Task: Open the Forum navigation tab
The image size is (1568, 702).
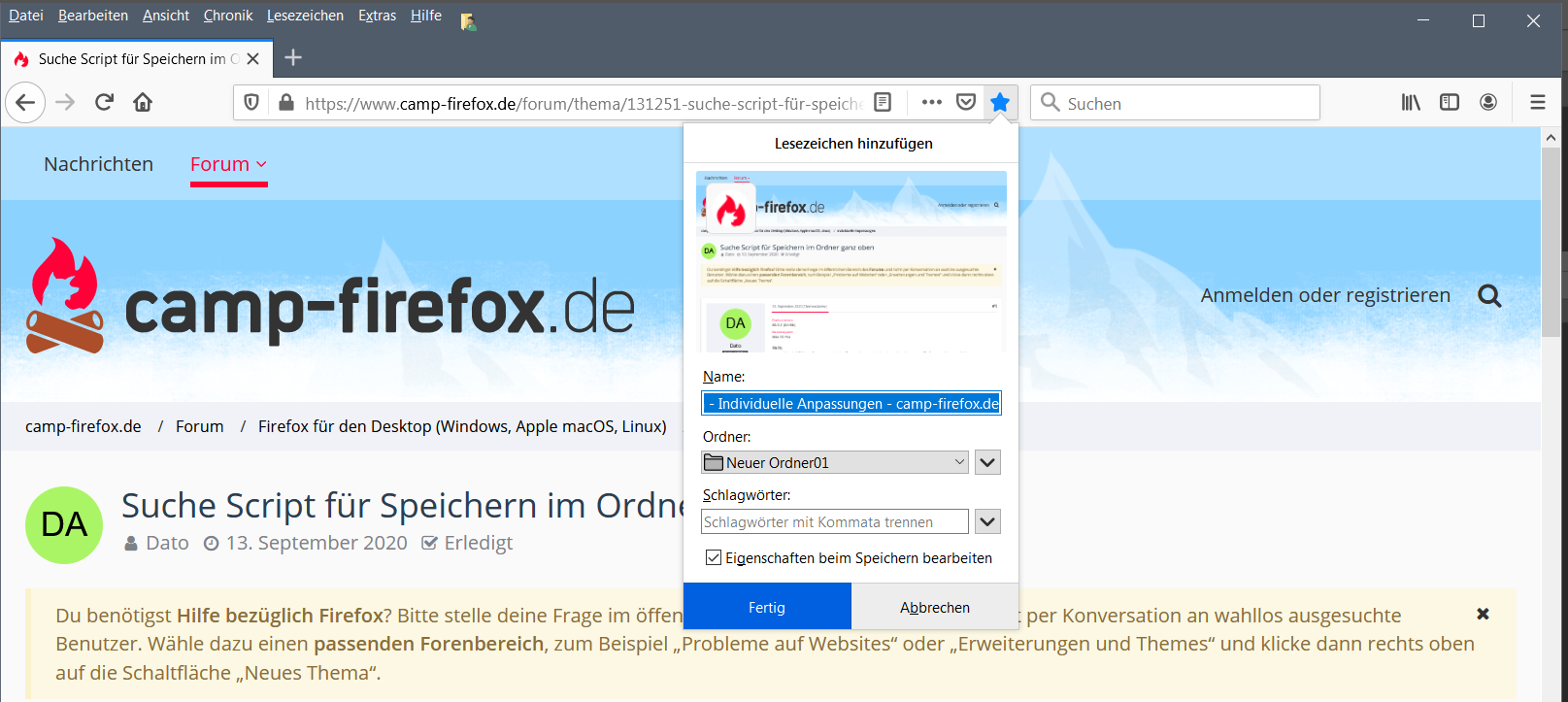Action: coord(228,164)
